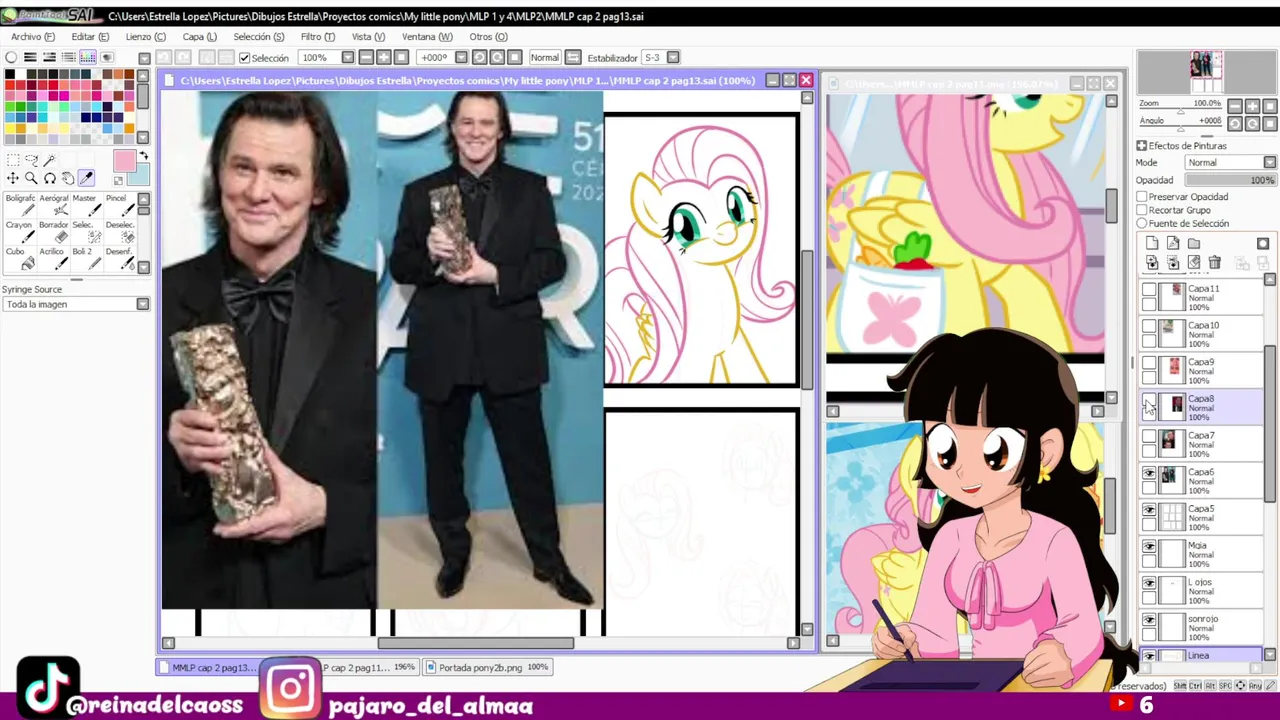Open the Lienzo menu
This screenshot has height=720, width=1280.
pos(145,37)
